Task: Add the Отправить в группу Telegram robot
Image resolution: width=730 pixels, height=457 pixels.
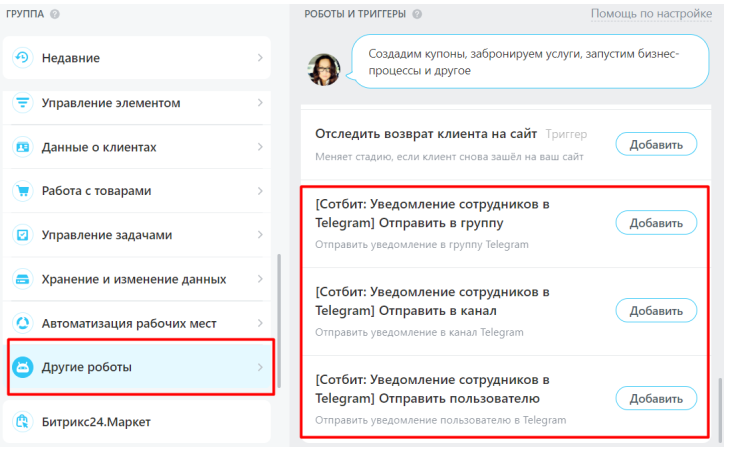Action: tap(656, 223)
